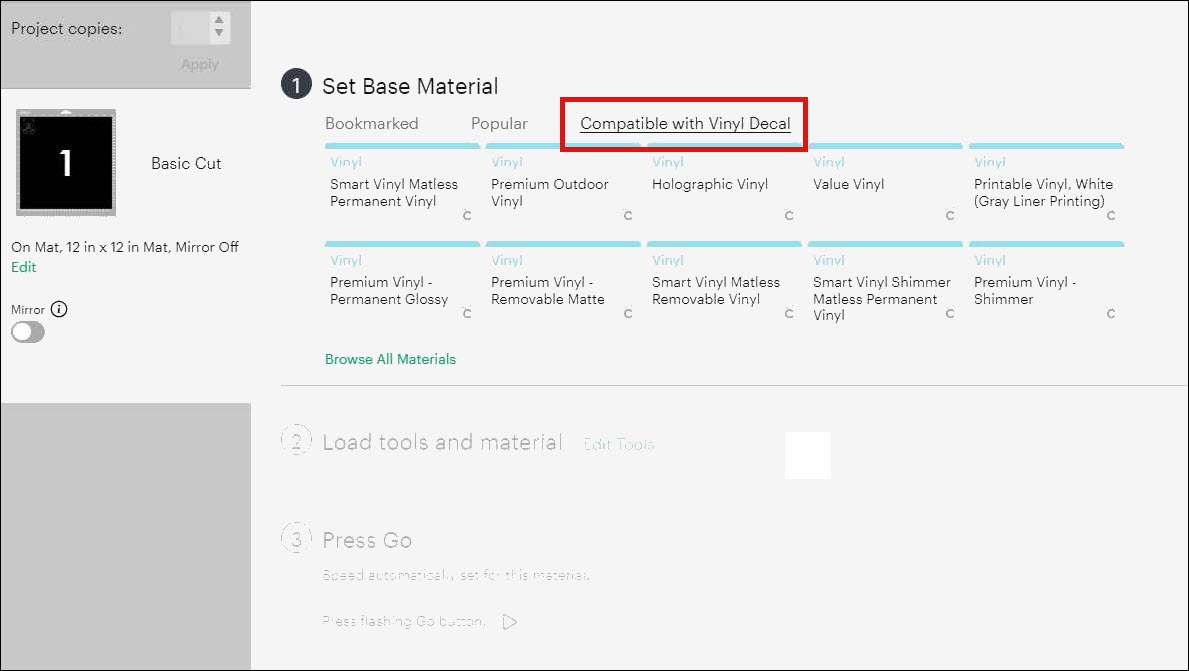Bookmark the Premium Vinyl - Shimmer material
1189x671 pixels.
[1110, 312]
